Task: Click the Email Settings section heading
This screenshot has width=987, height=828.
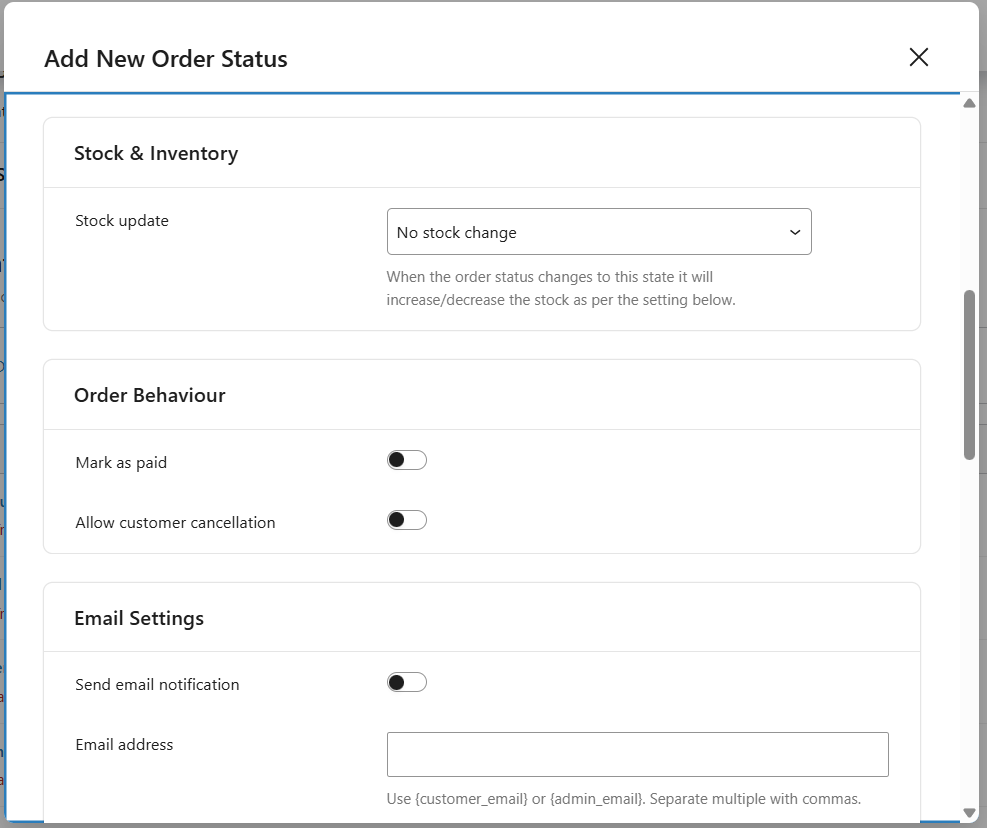Action: point(139,618)
